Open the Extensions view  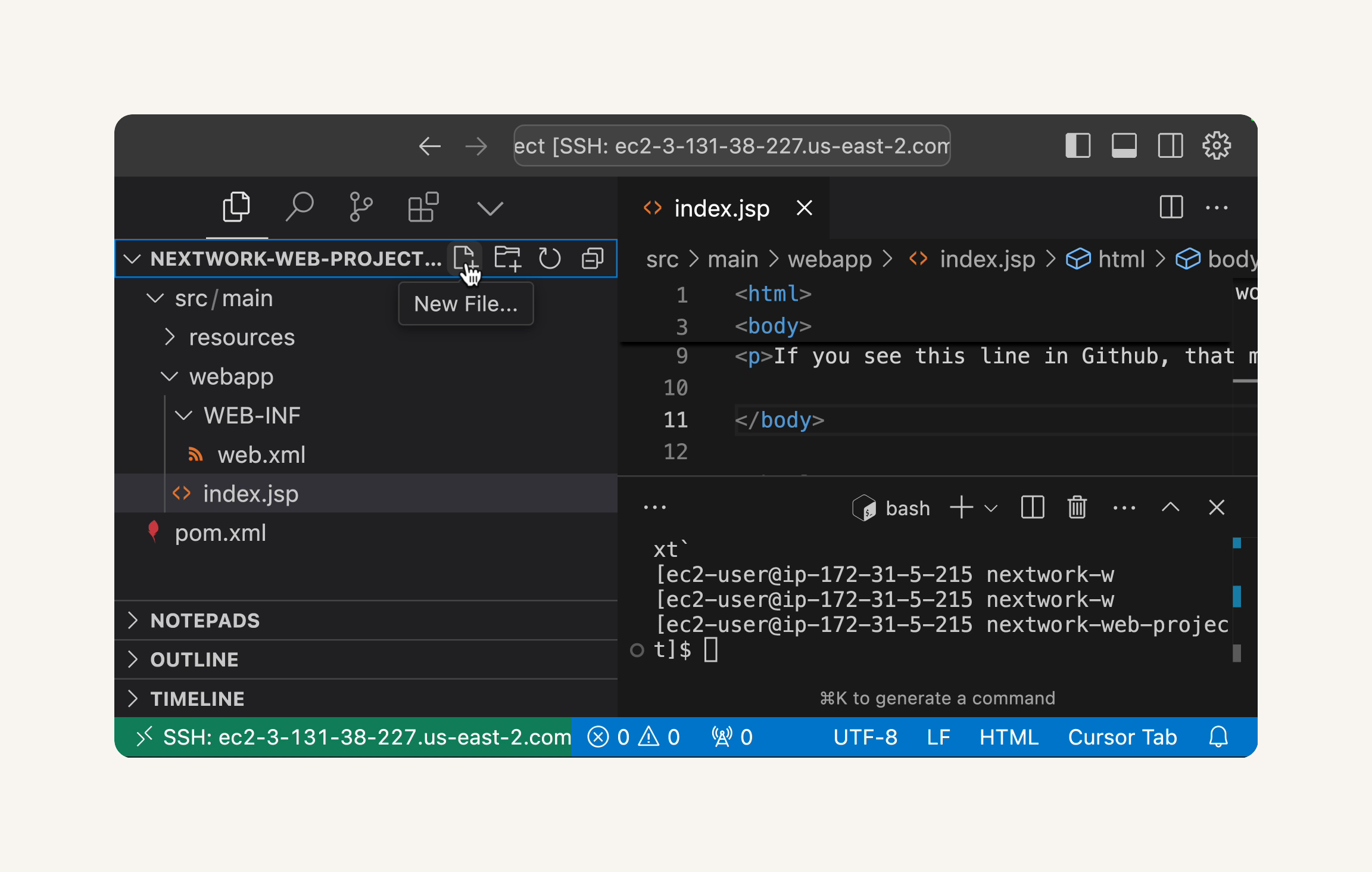click(x=423, y=207)
